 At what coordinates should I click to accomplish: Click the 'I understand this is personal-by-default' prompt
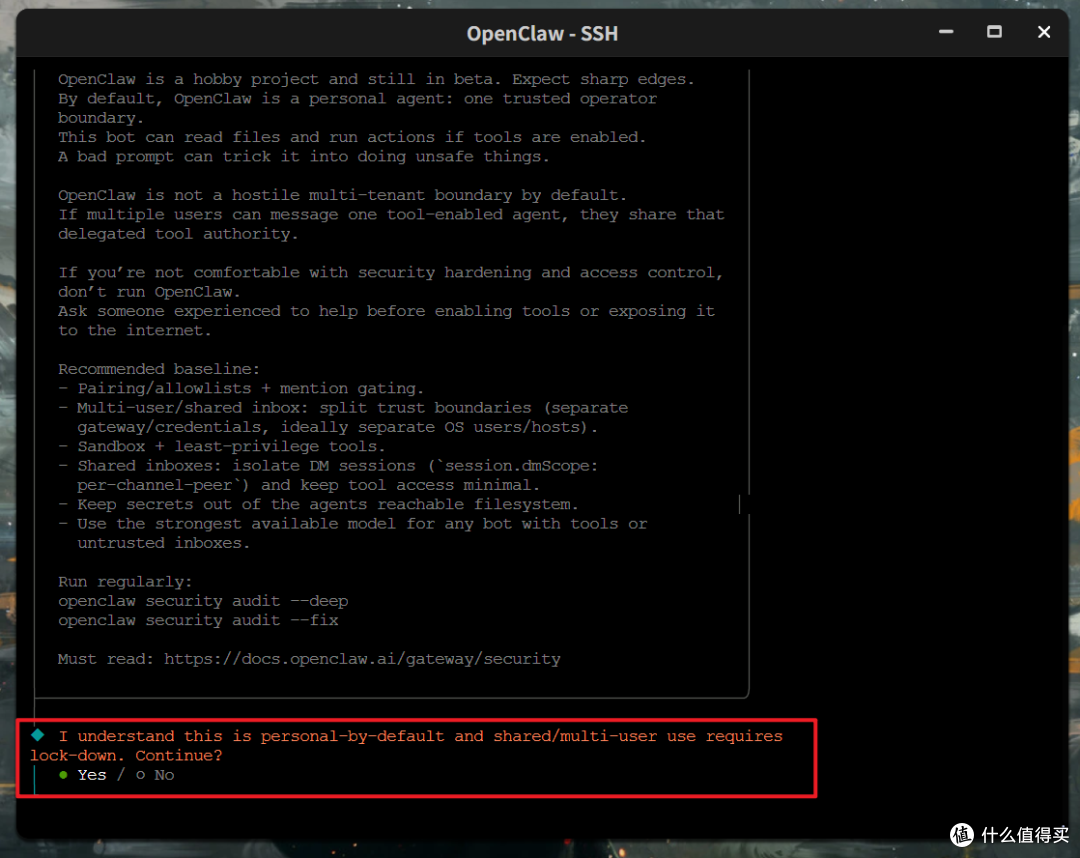pos(420,736)
